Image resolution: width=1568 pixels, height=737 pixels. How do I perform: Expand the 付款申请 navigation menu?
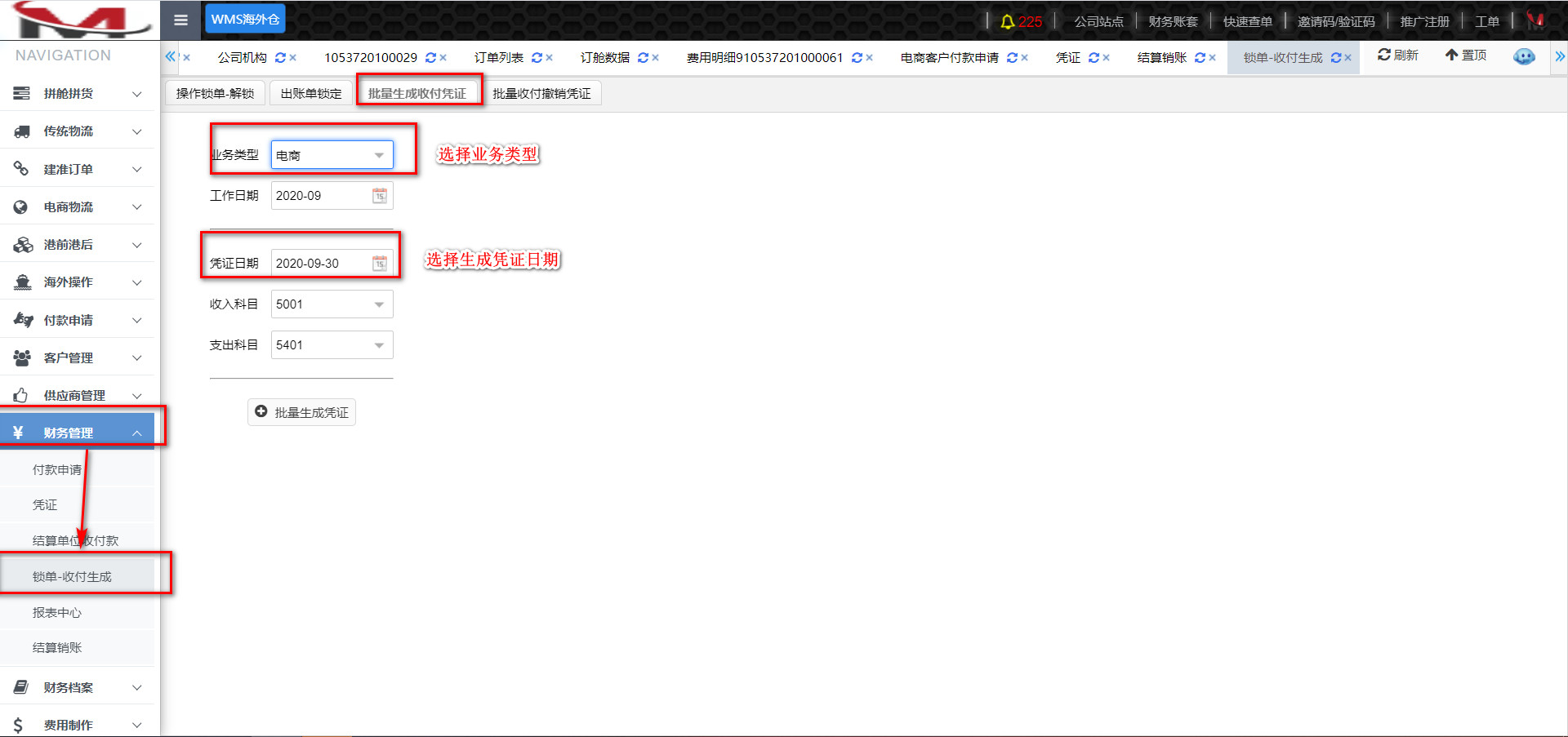coord(77,320)
